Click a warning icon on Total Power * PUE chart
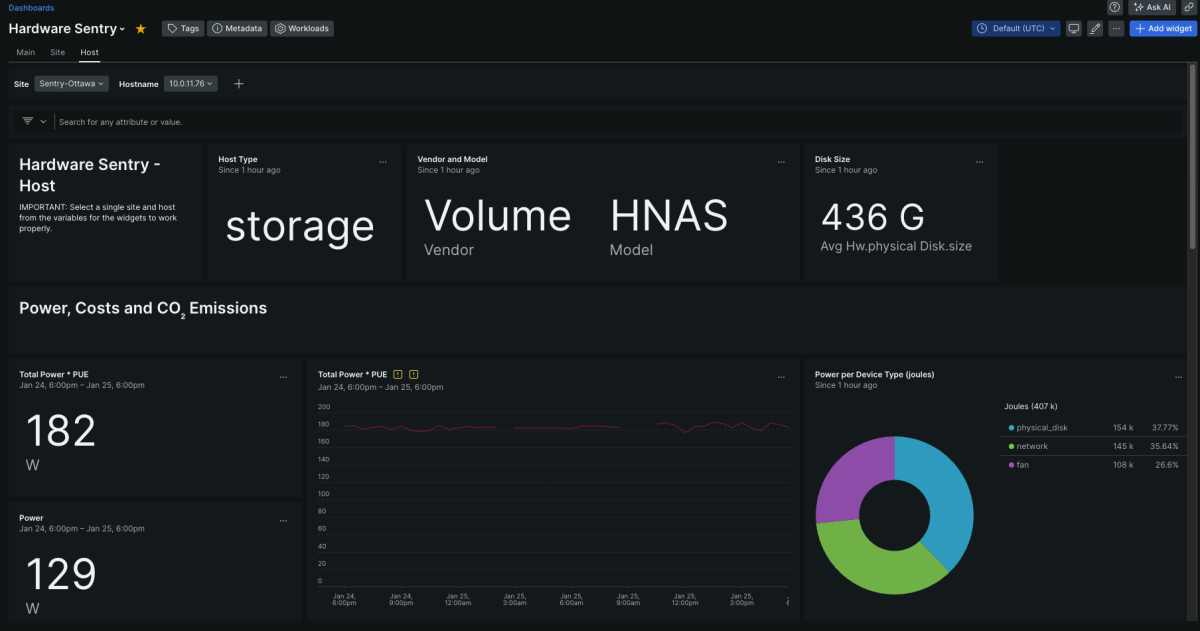1200x631 pixels. click(x=398, y=374)
